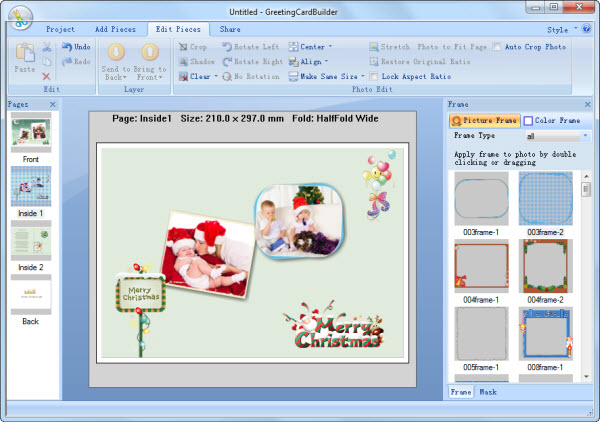Click the Redo button
Viewport: 600px width, 422px height.
pyautogui.click(x=76, y=61)
